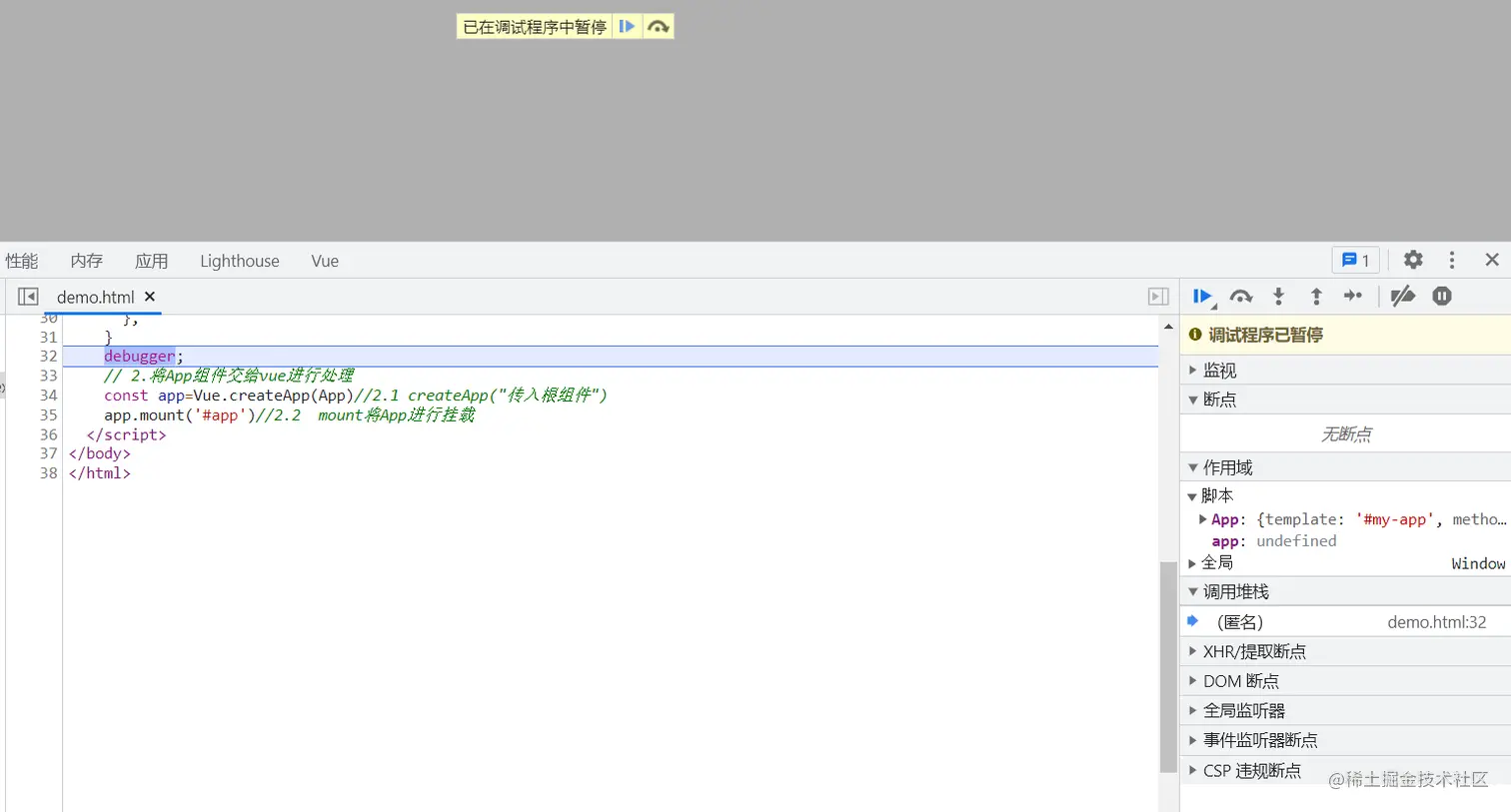Close the demo.html file tab
Viewport: 1511px width, 812px height.
click(x=150, y=297)
